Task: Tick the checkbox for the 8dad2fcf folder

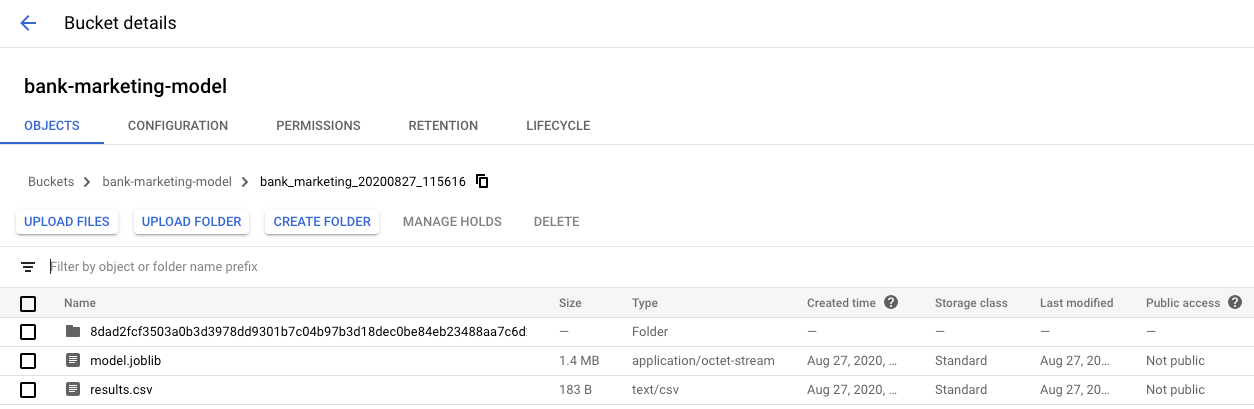Action: click(28, 332)
